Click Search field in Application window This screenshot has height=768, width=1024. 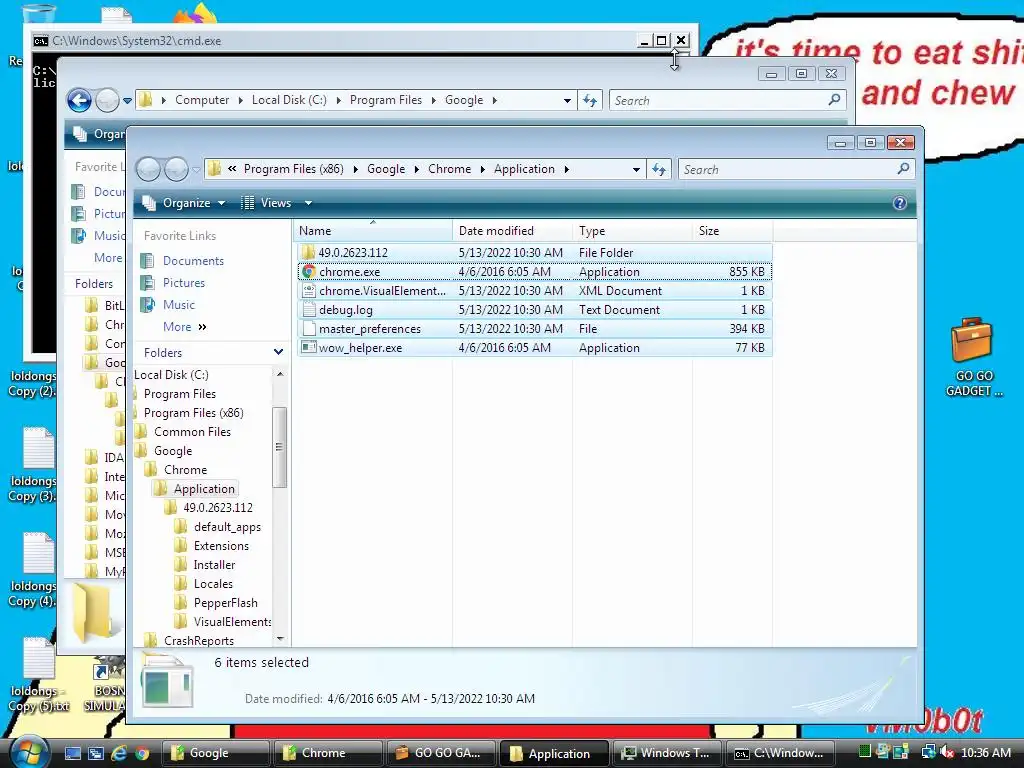coord(786,170)
